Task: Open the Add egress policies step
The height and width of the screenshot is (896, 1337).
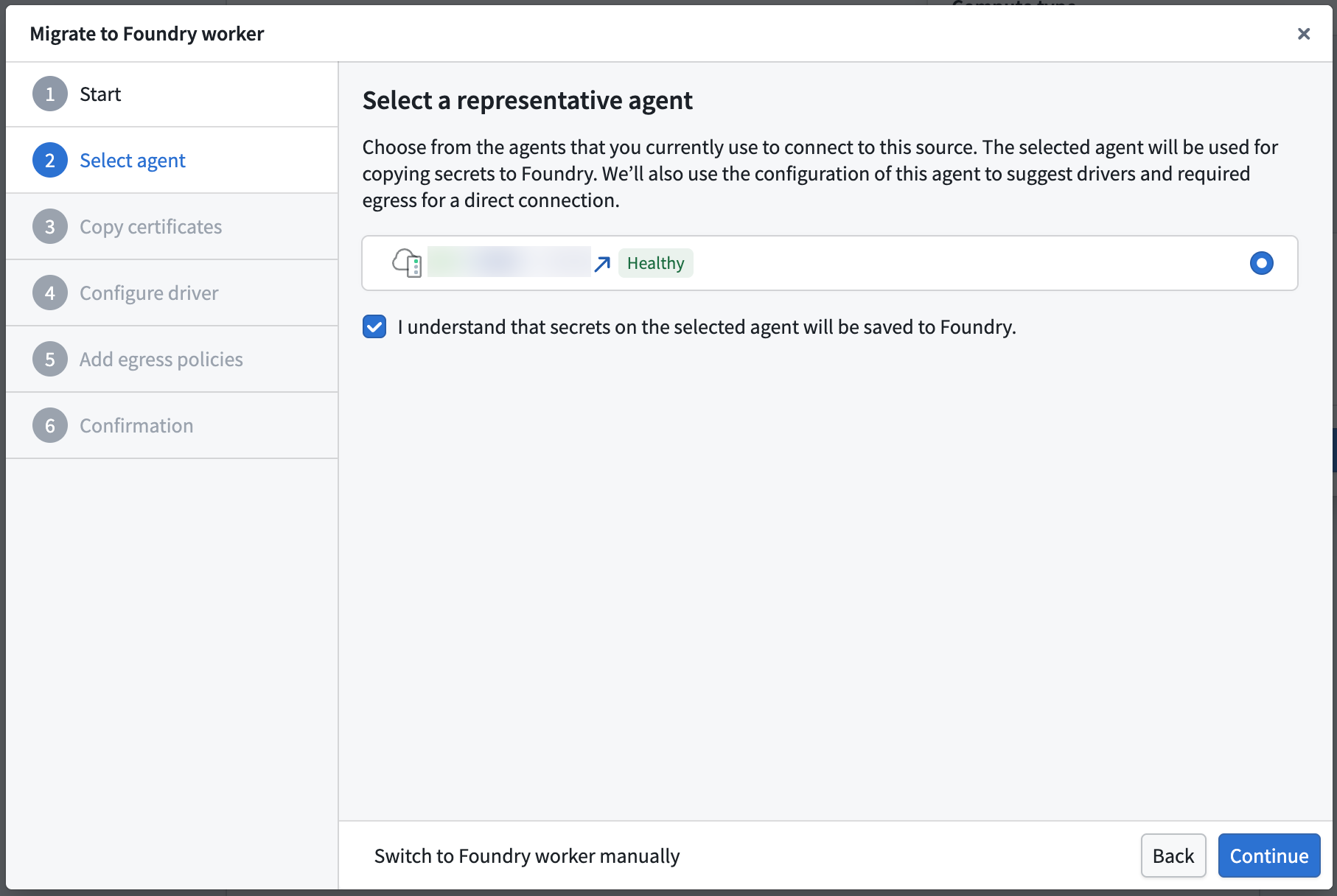Action: pos(172,360)
